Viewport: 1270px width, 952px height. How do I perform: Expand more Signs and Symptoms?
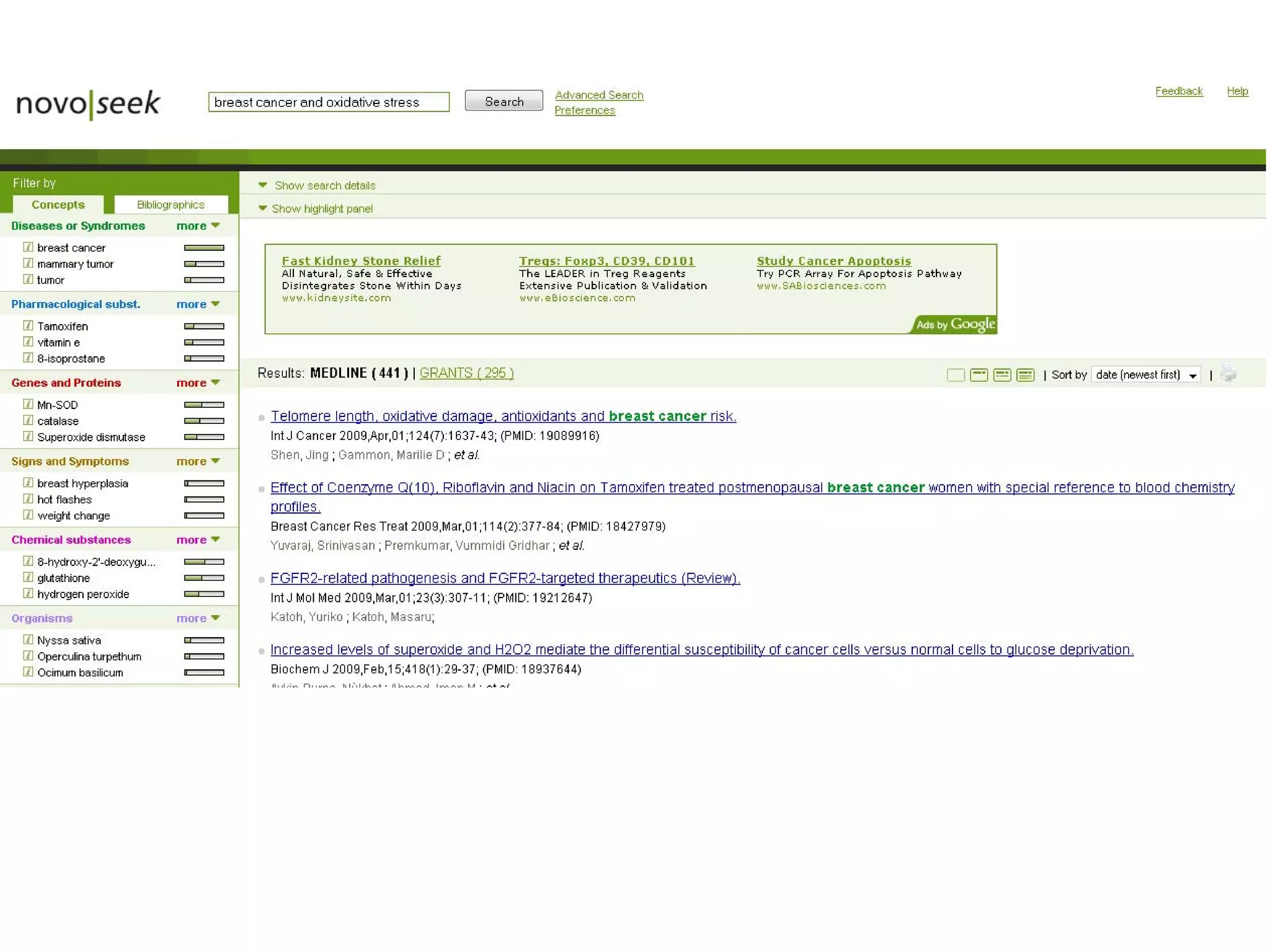tap(198, 462)
